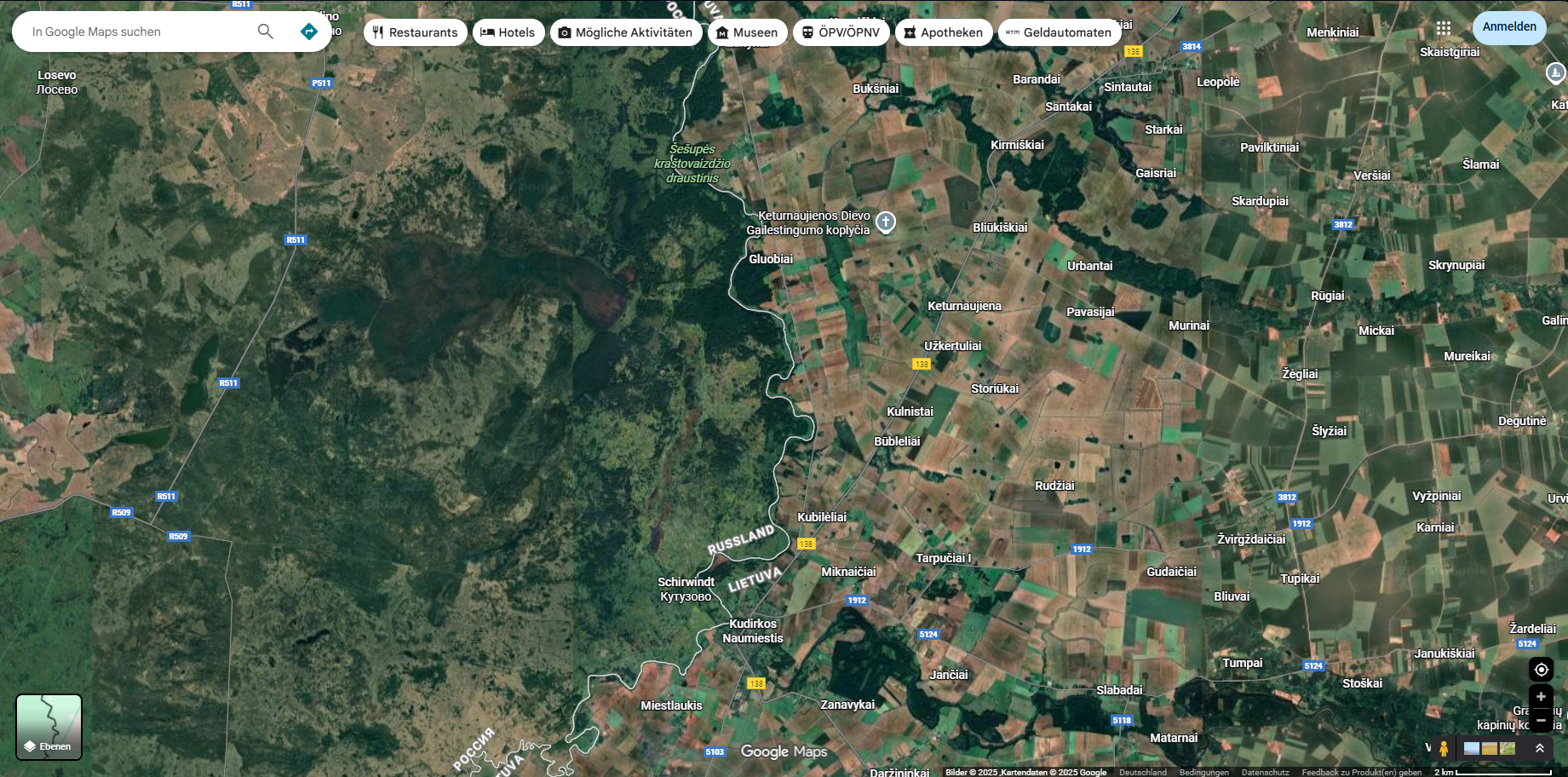1568x777 pixels.
Task: Select the Slabadai village label
Action: click(x=1119, y=690)
